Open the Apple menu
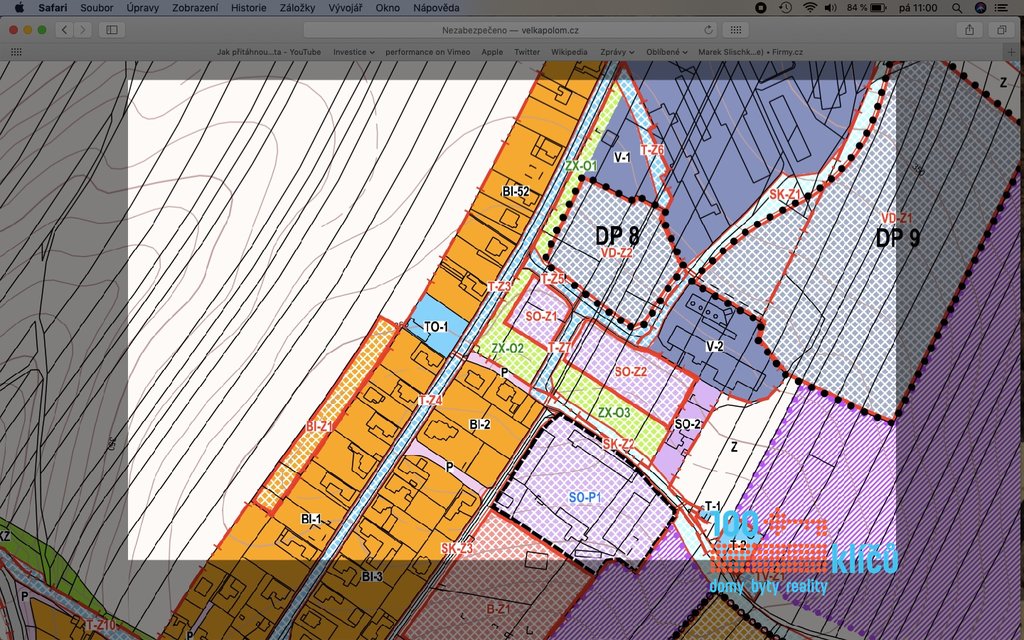Viewport: 1024px width, 640px height. pyautogui.click(x=19, y=8)
